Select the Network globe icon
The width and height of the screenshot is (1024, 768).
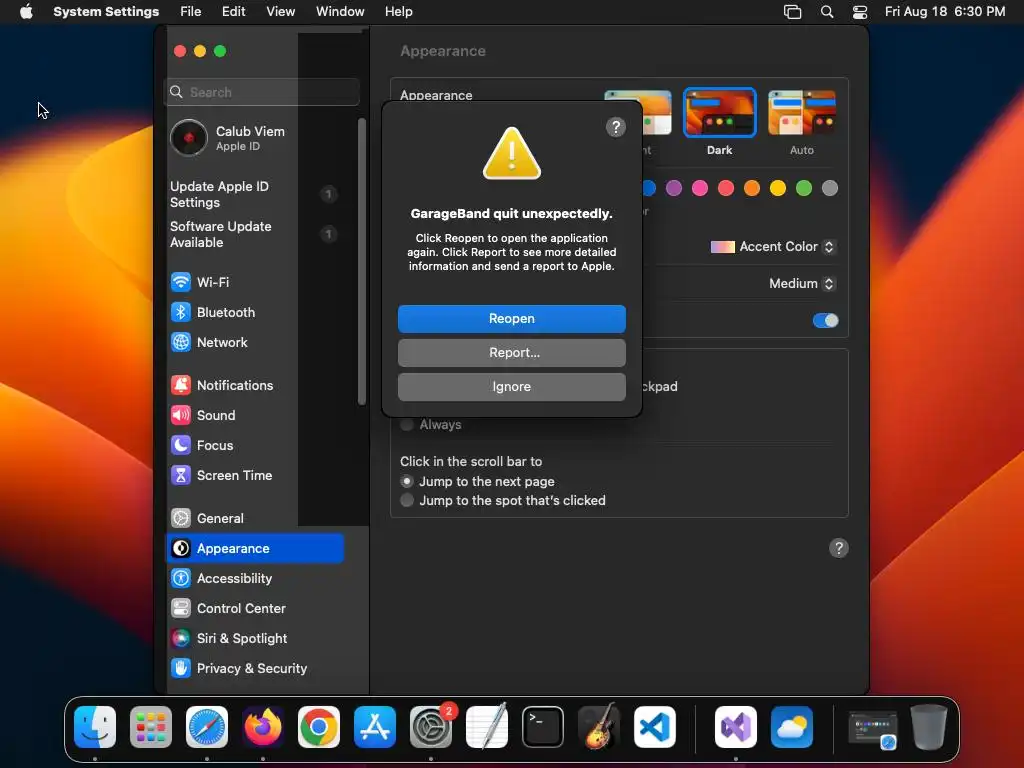click(x=181, y=342)
